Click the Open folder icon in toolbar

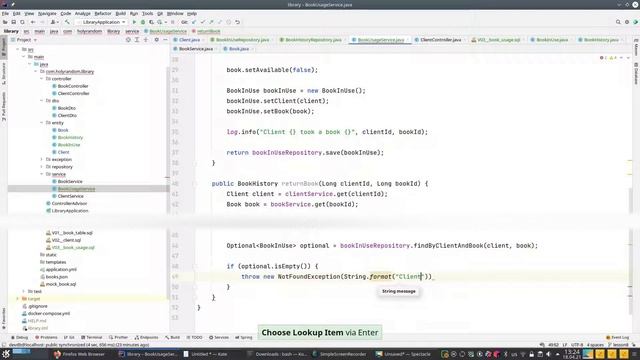pos(5,22)
